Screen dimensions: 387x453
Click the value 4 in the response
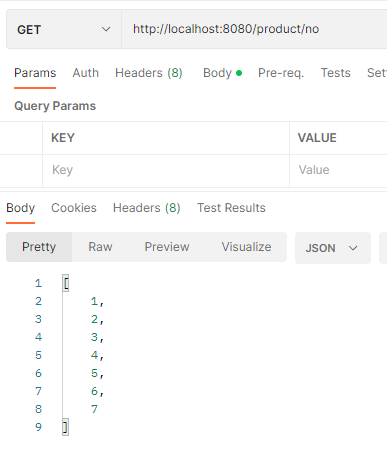click(95, 355)
